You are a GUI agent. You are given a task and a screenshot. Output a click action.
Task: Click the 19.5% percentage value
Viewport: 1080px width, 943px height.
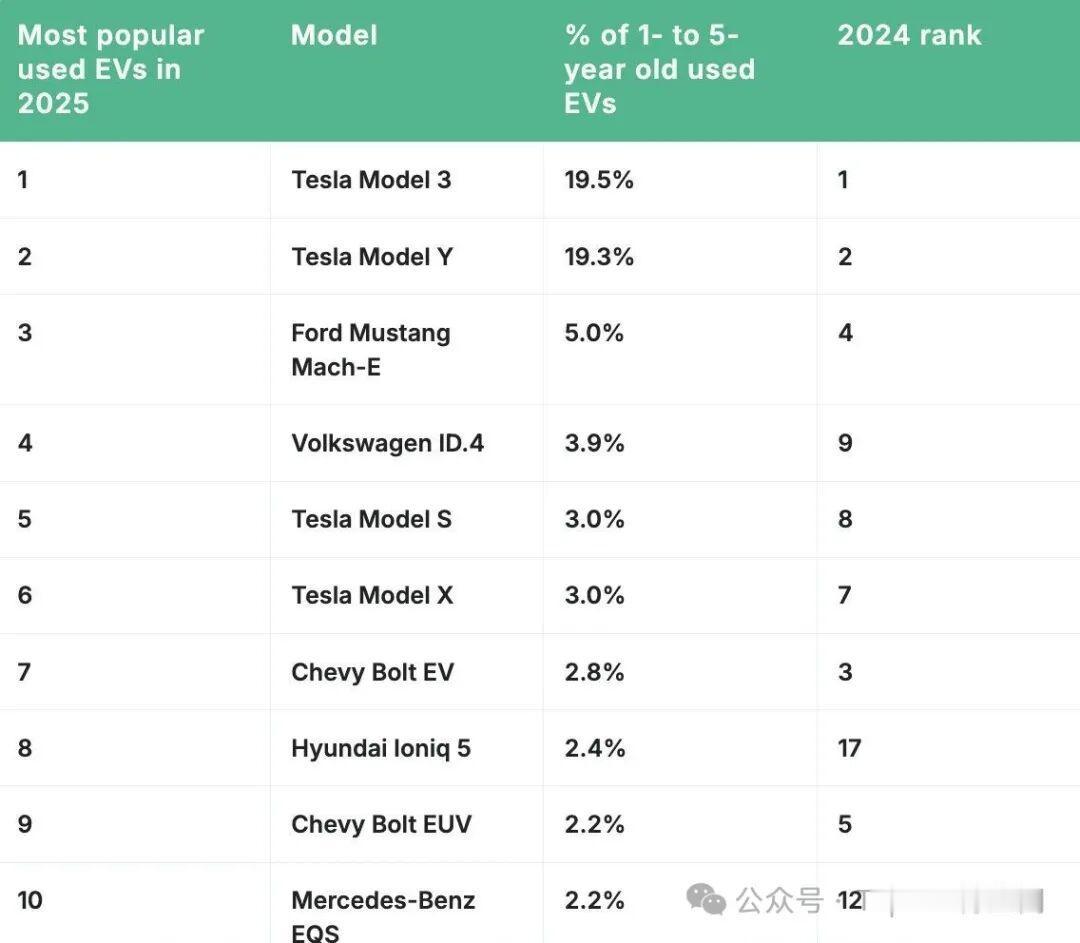click(599, 180)
